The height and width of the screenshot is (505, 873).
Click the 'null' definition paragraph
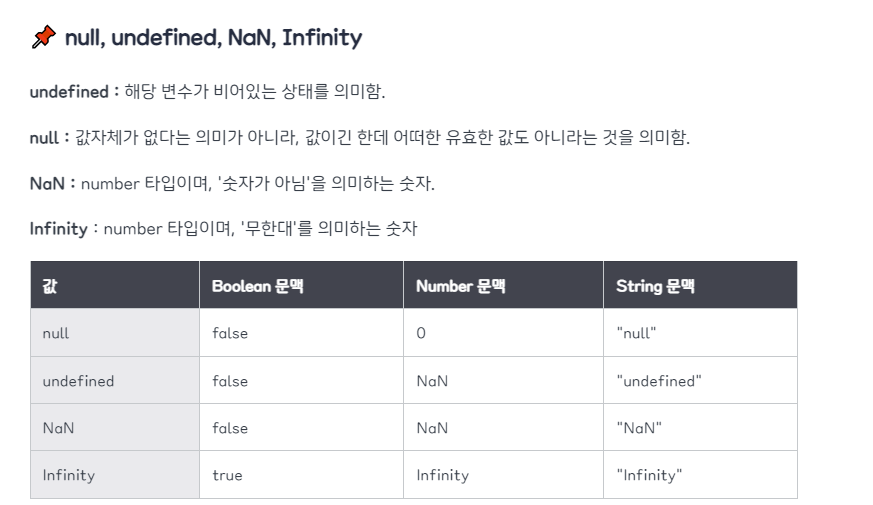tap(360, 137)
